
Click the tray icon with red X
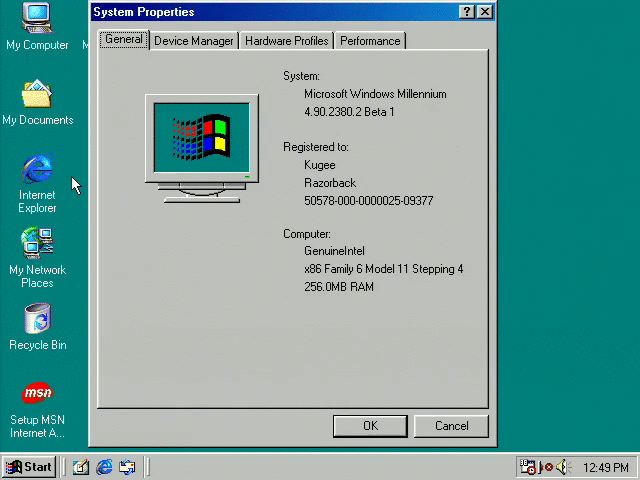pyautogui.click(x=546, y=467)
